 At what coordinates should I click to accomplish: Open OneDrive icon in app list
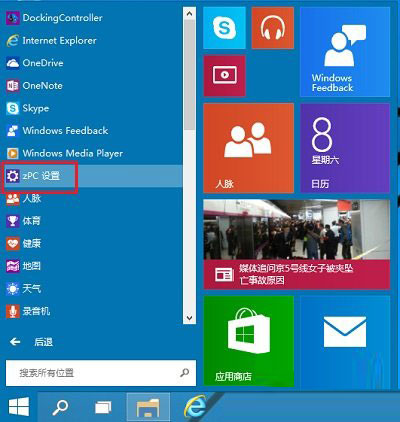click(13, 63)
